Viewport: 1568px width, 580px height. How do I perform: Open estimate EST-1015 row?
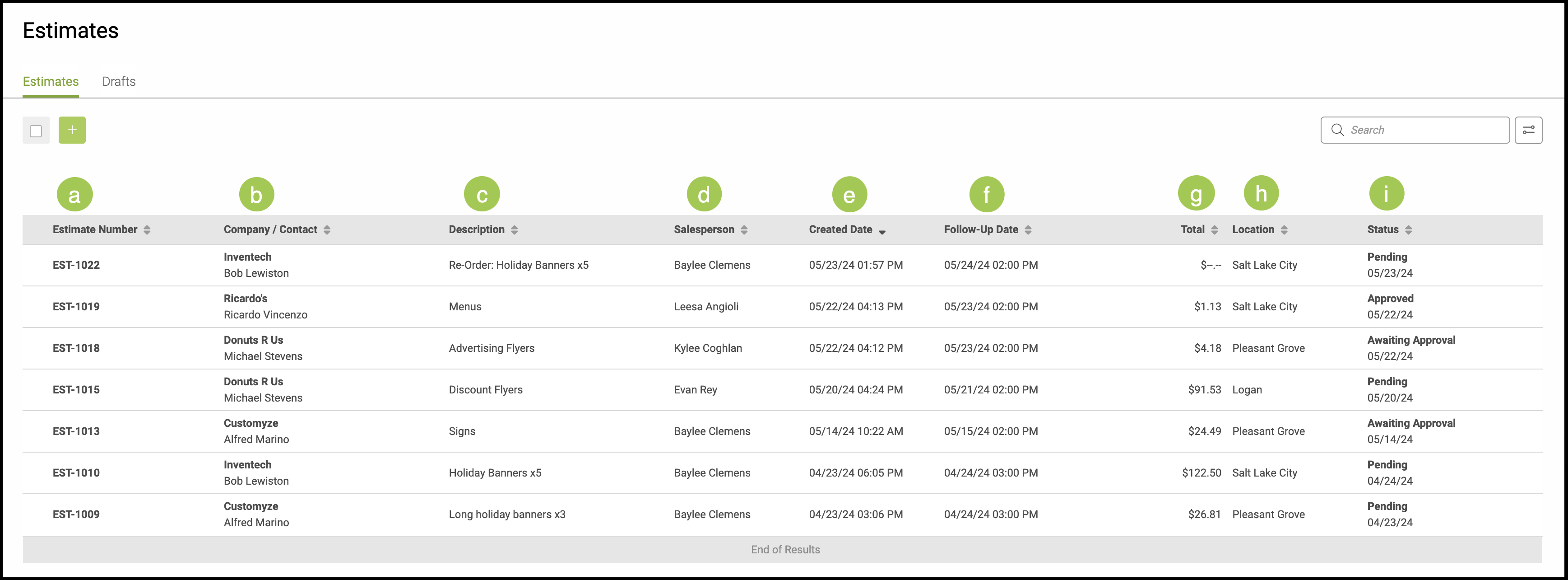point(76,390)
